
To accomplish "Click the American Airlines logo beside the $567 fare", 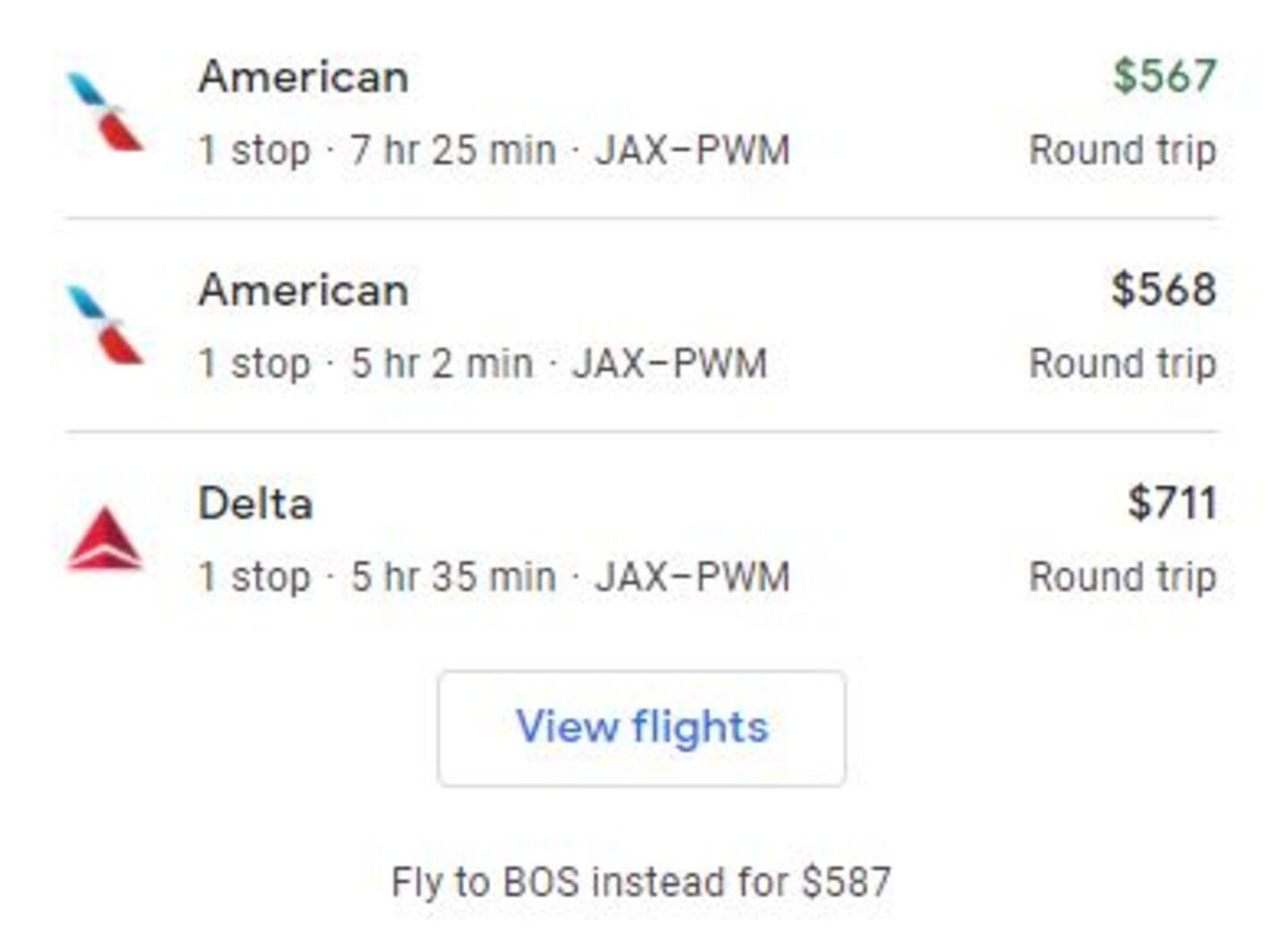I will pyautogui.click(x=105, y=112).
